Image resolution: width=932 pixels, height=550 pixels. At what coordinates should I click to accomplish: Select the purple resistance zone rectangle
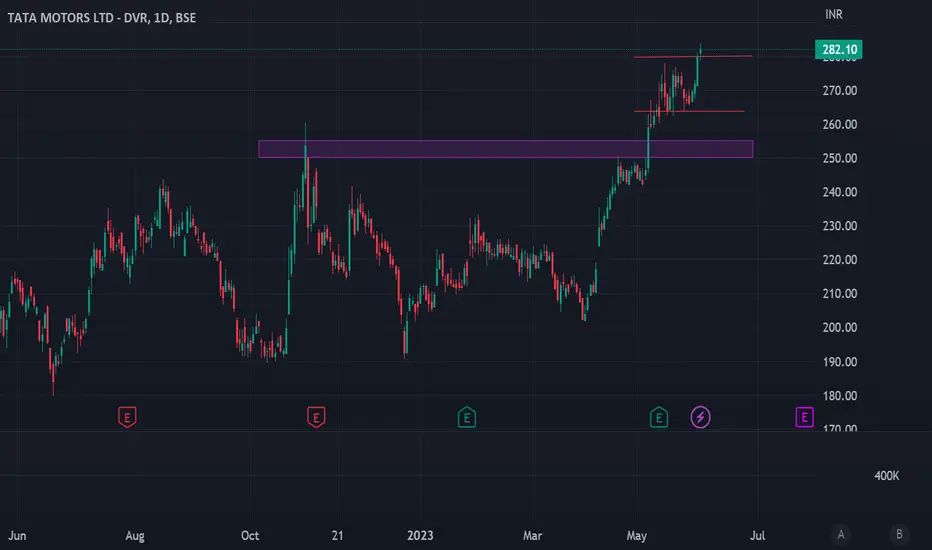click(505, 149)
